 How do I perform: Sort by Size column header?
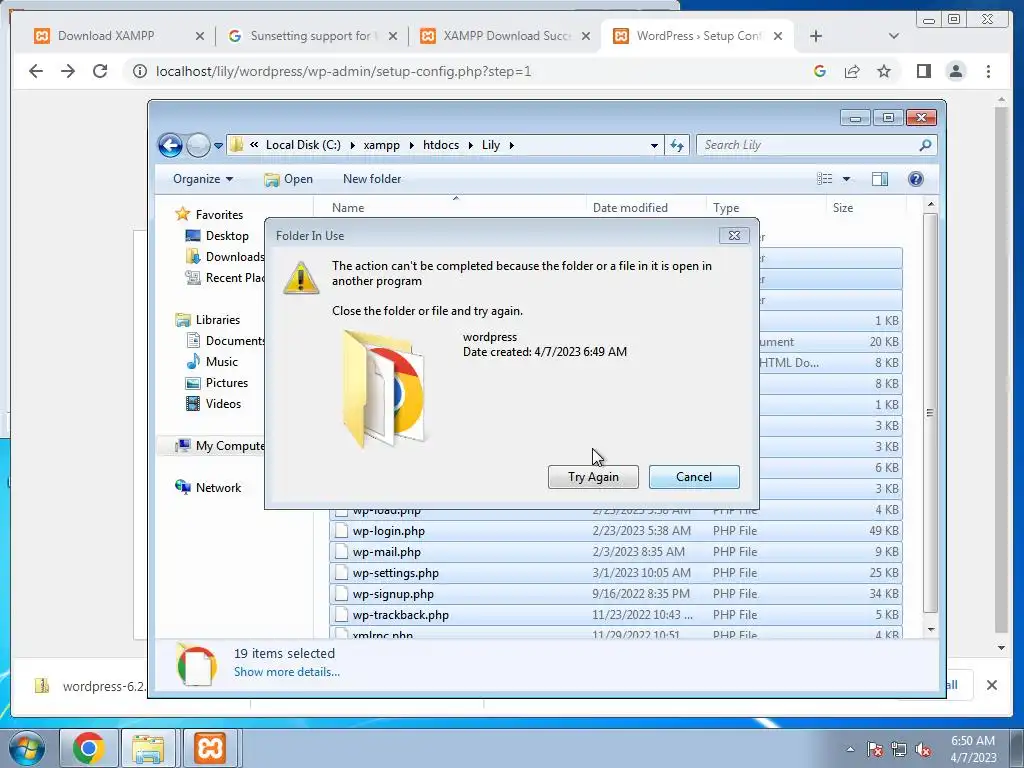pos(842,208)
